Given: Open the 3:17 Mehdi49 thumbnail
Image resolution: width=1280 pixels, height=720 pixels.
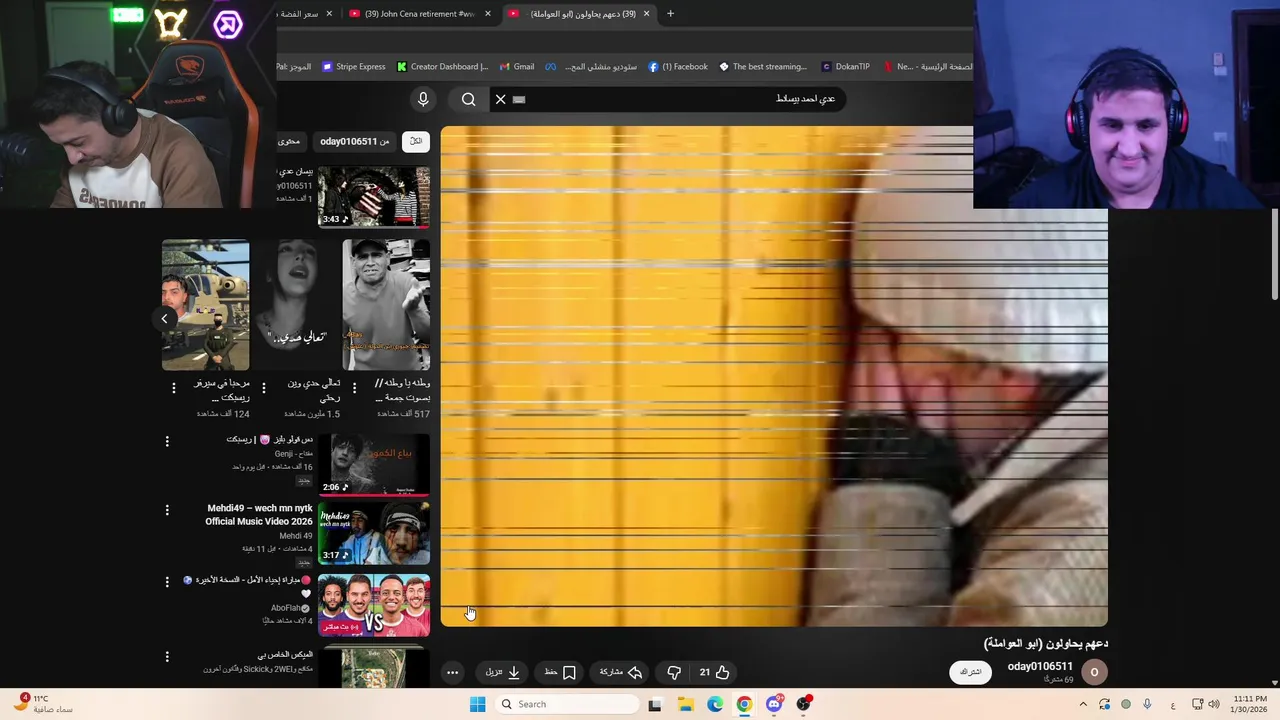Looking at the screenshot, I should [374, 533].
